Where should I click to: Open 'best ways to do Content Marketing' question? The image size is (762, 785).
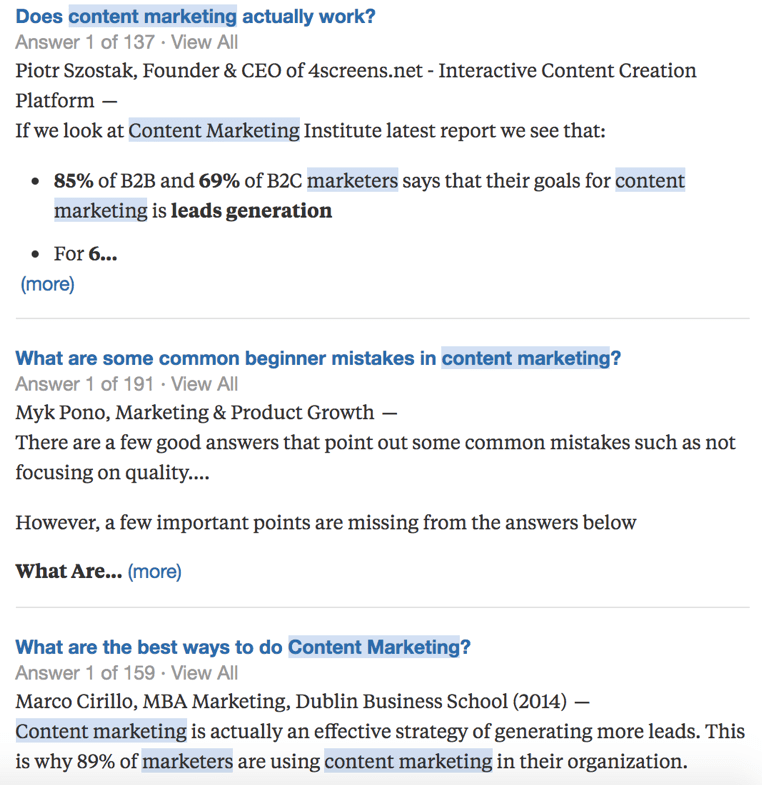242,647
